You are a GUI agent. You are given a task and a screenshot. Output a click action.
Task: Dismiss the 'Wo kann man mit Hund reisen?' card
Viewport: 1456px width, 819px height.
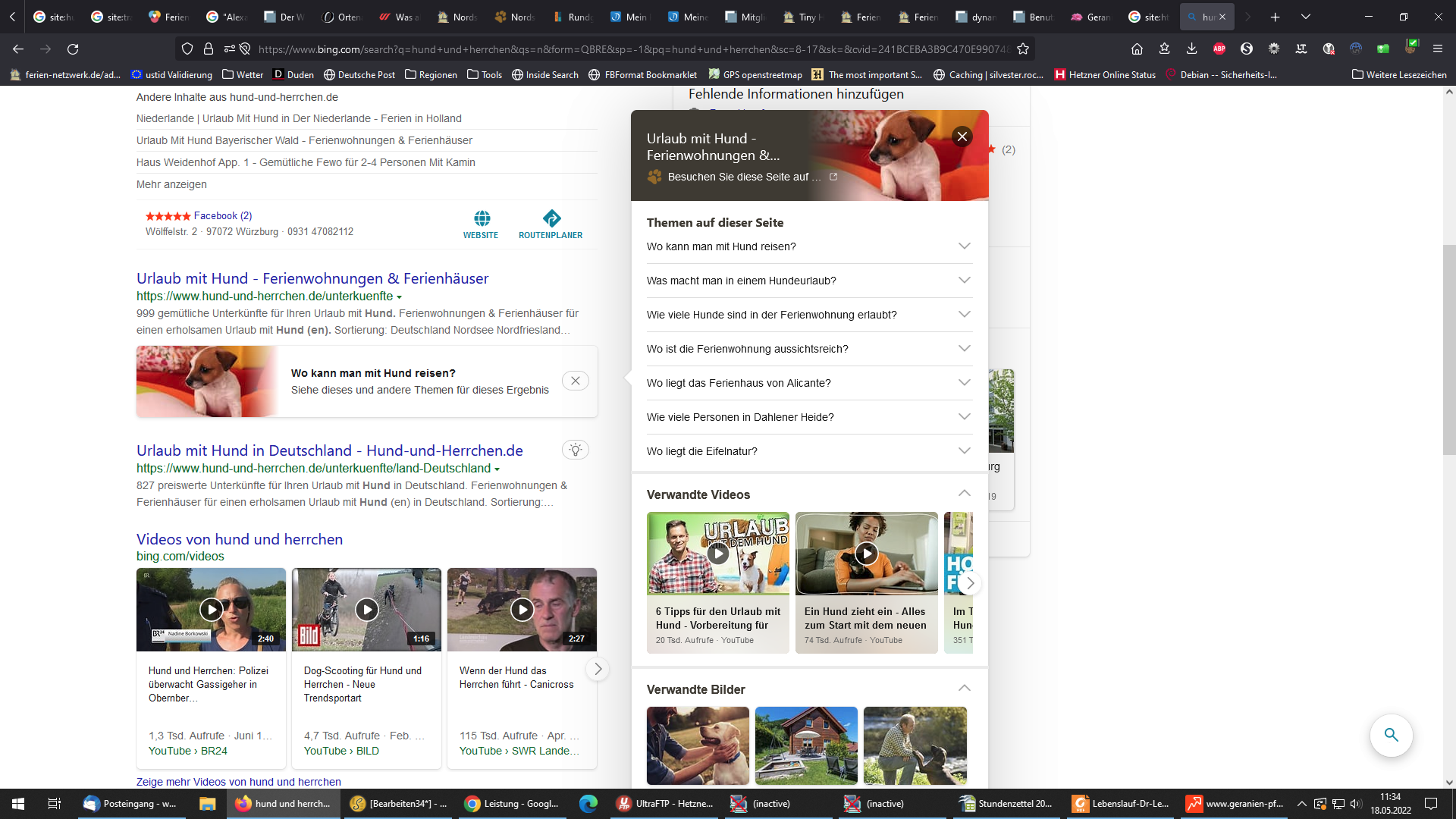(x=576, y=381)
